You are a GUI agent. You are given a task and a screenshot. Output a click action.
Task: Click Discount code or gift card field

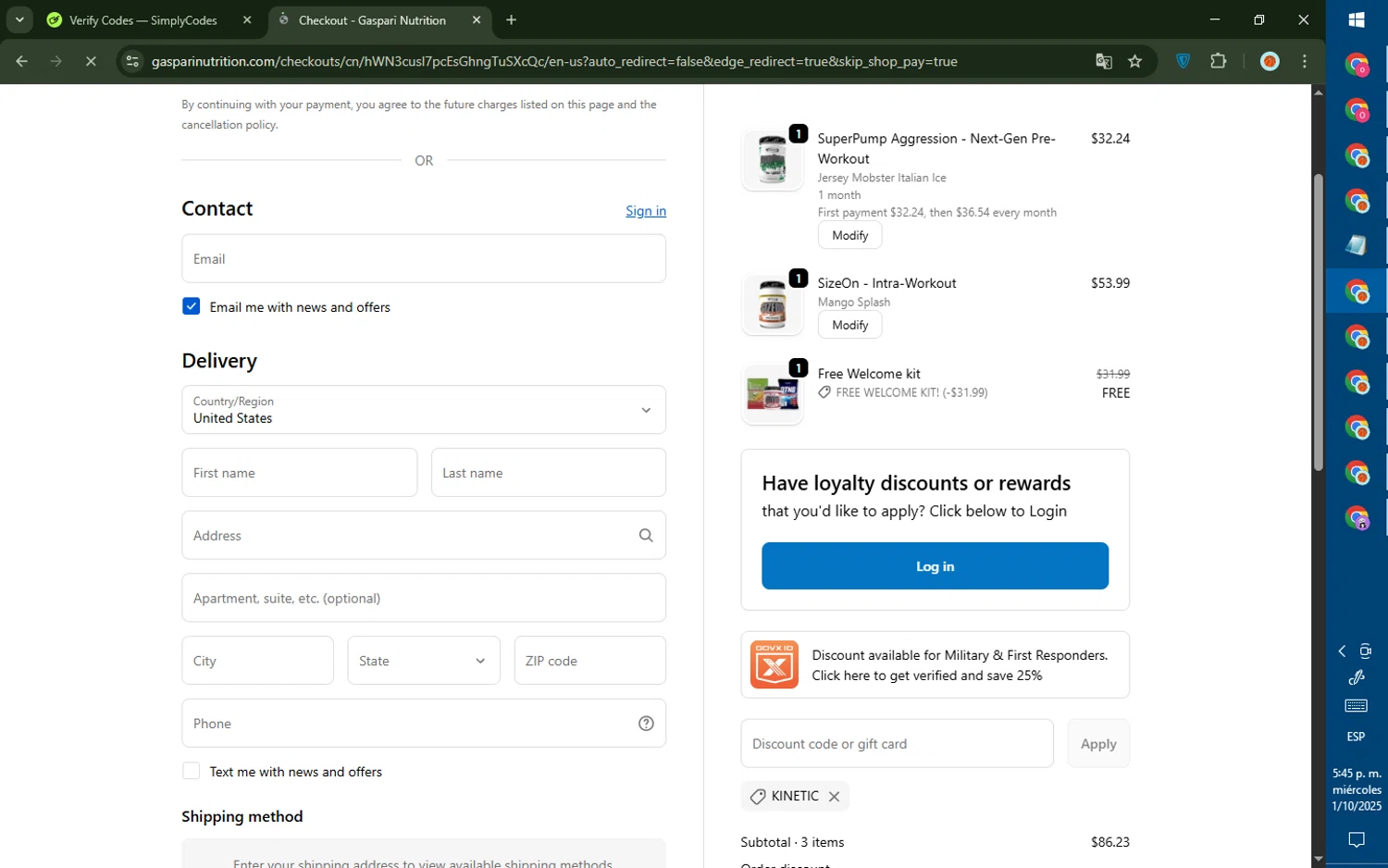click(x=897, y=743)
